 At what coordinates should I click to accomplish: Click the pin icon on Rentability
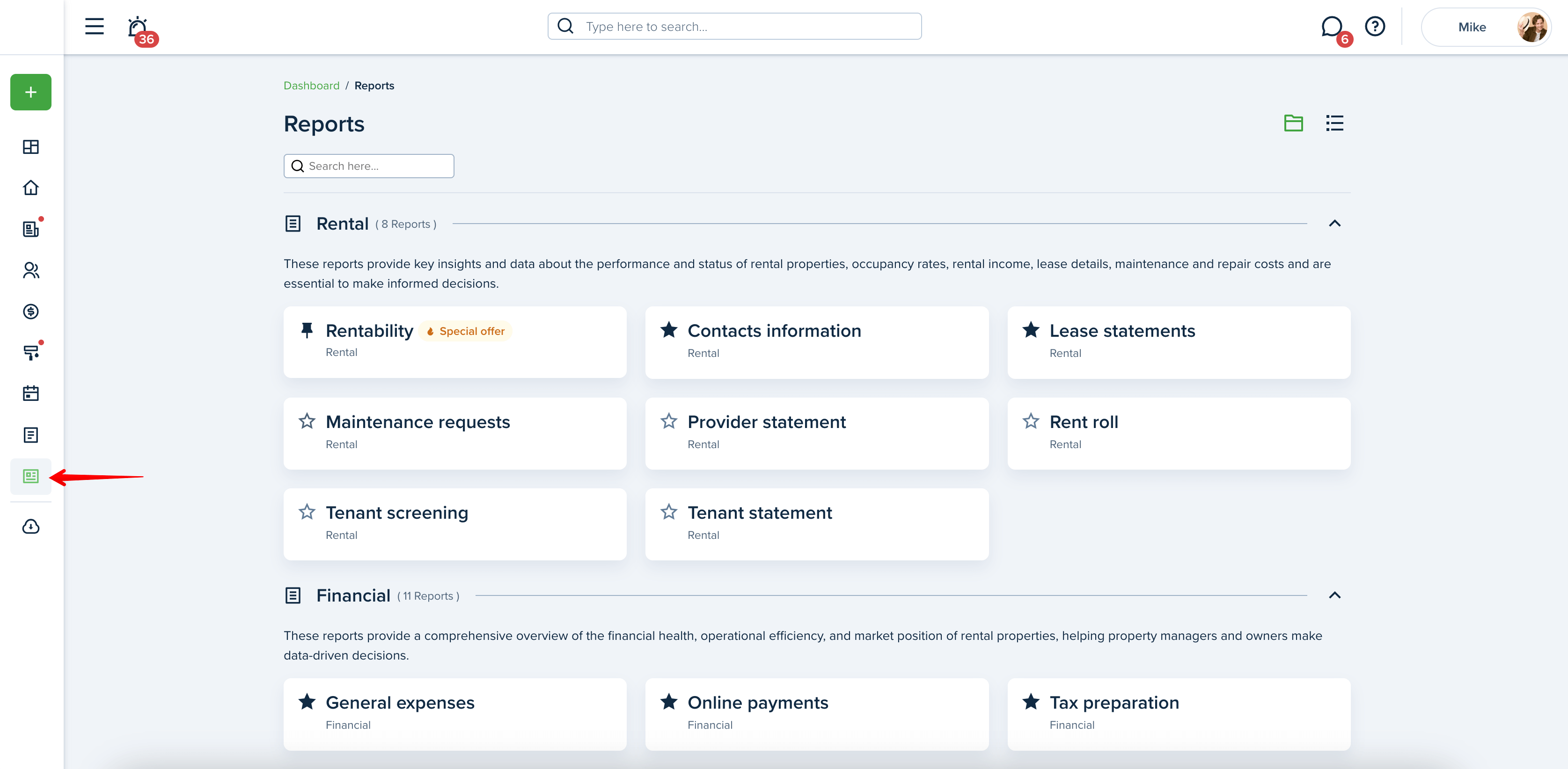pos(307,330)
